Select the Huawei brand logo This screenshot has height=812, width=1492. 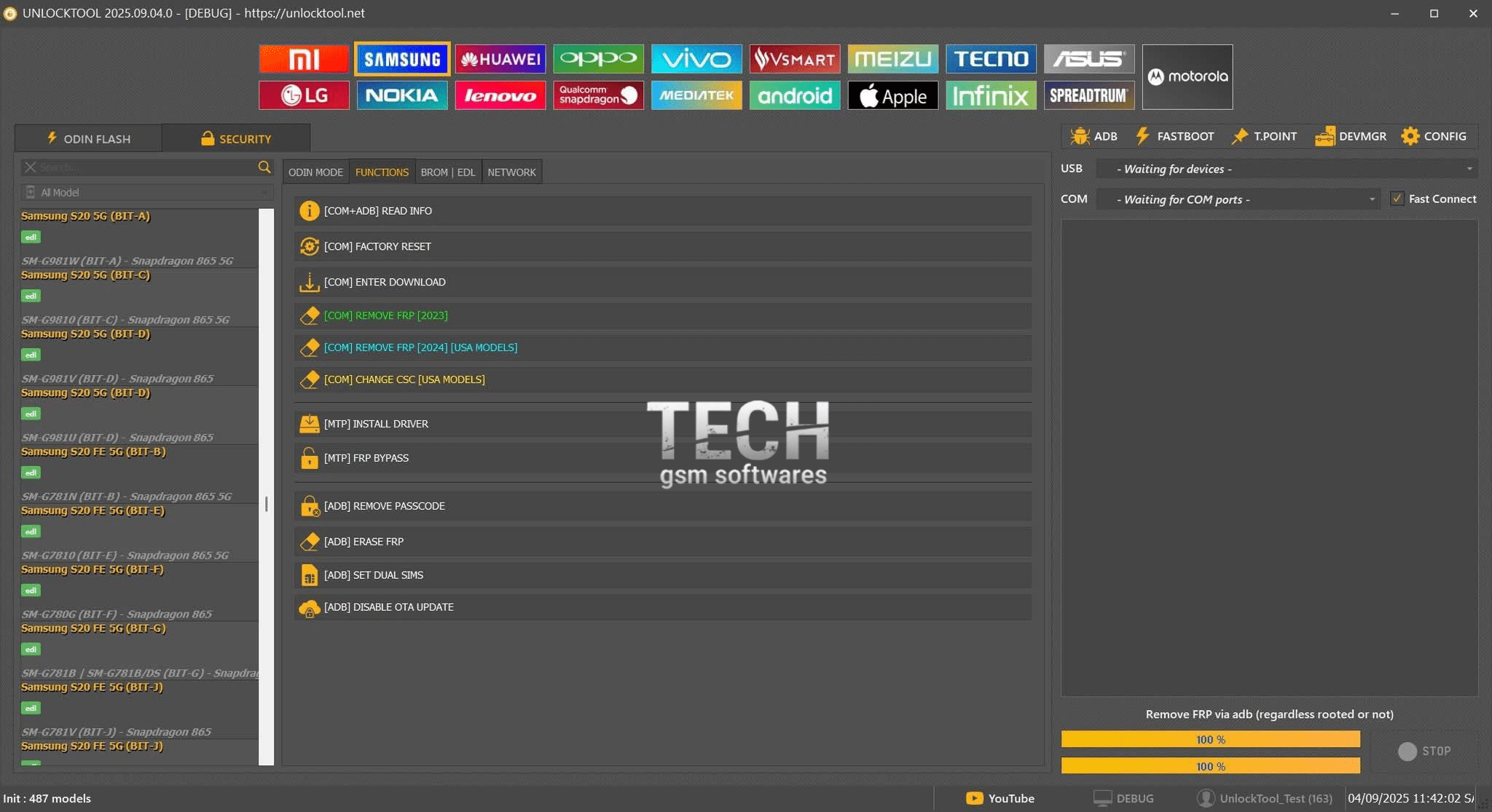click(500, 59)
